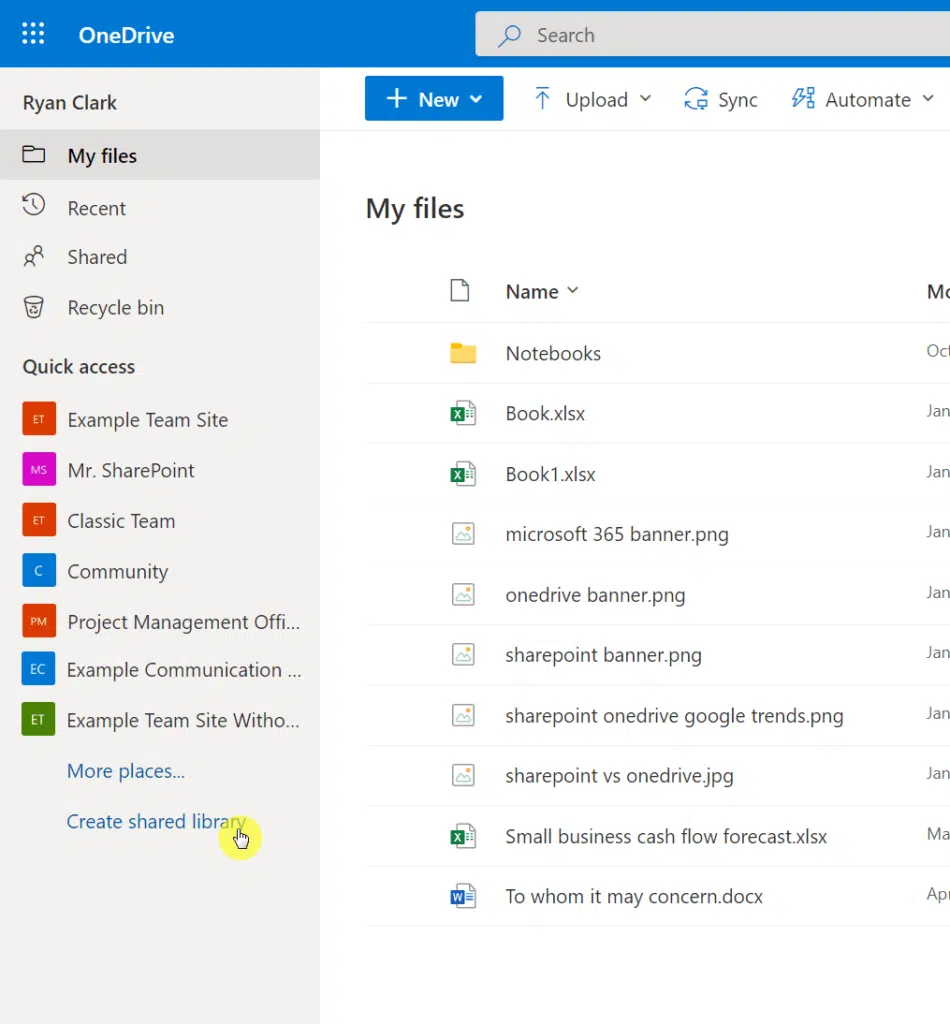Open sharepoint banner.png file

click(603, 655)
